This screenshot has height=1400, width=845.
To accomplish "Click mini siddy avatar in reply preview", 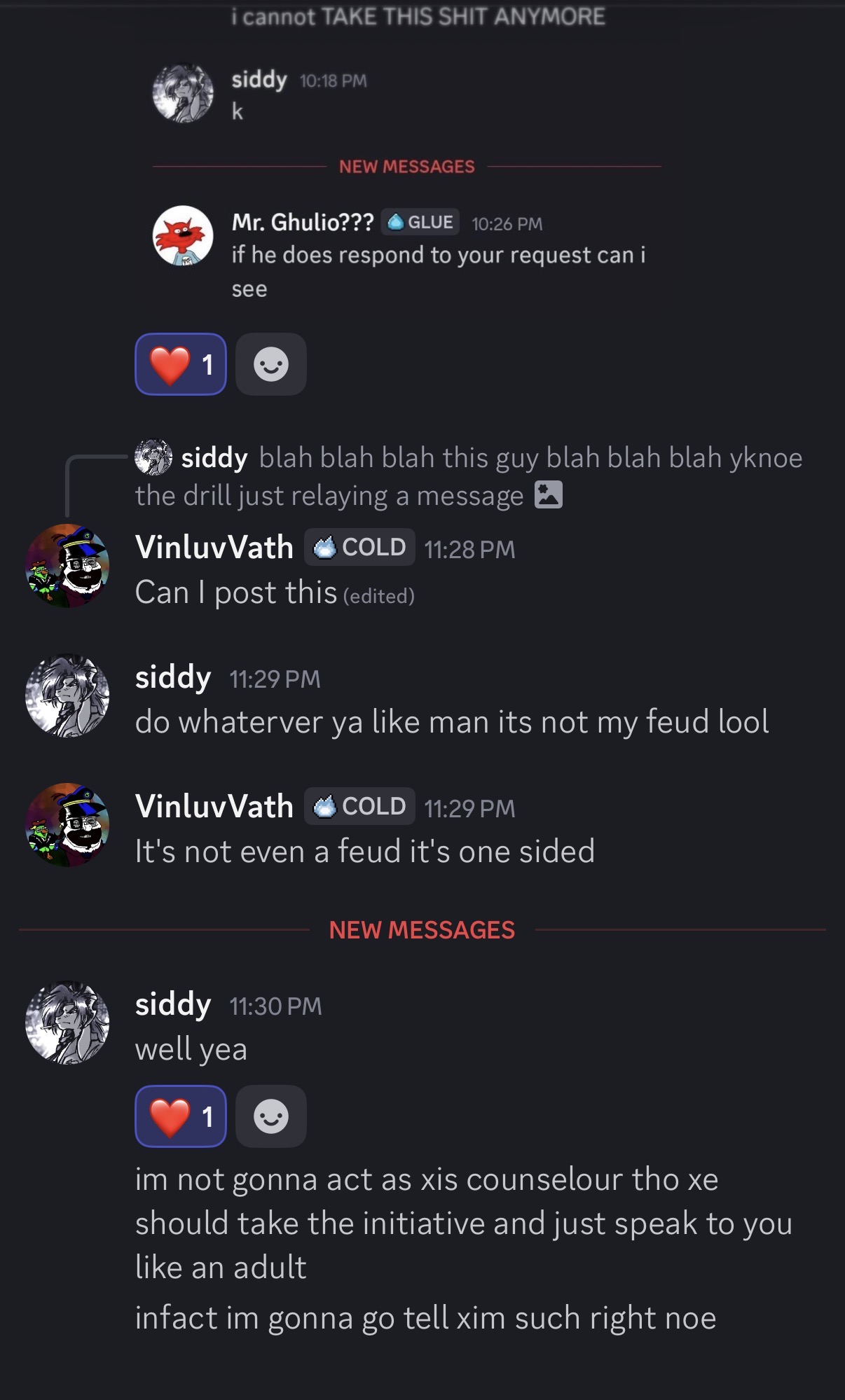I will (x=153, y=457).
